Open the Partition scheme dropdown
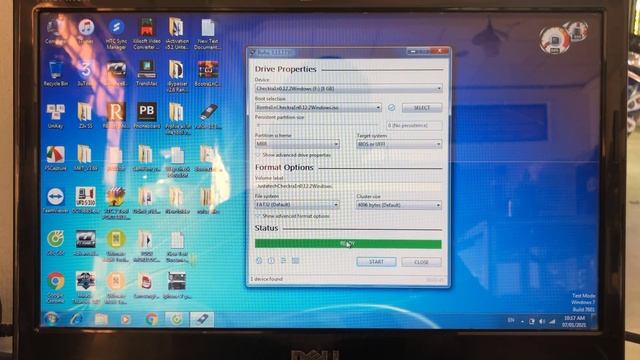Screen dimensions: 640x360 point(297,144)
